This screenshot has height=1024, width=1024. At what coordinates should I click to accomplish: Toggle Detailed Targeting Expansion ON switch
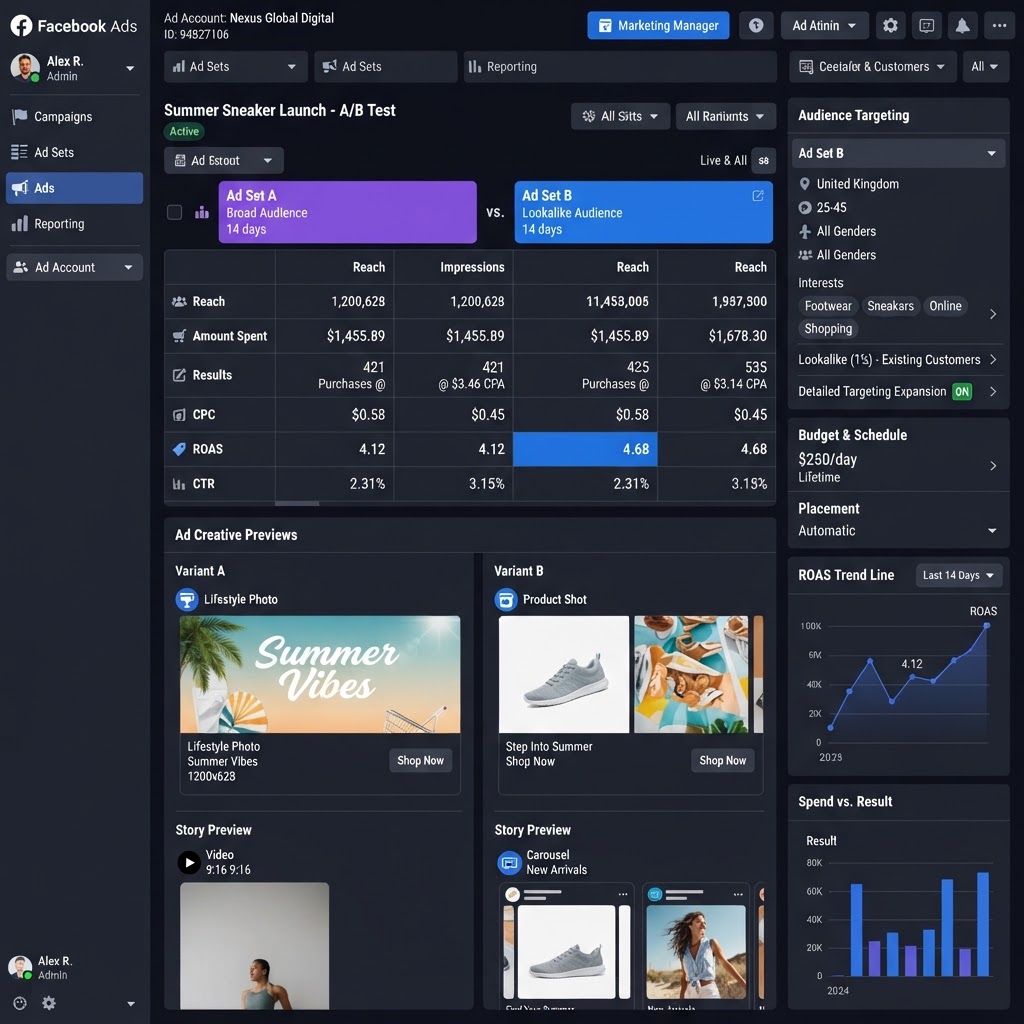click(961, 392)
